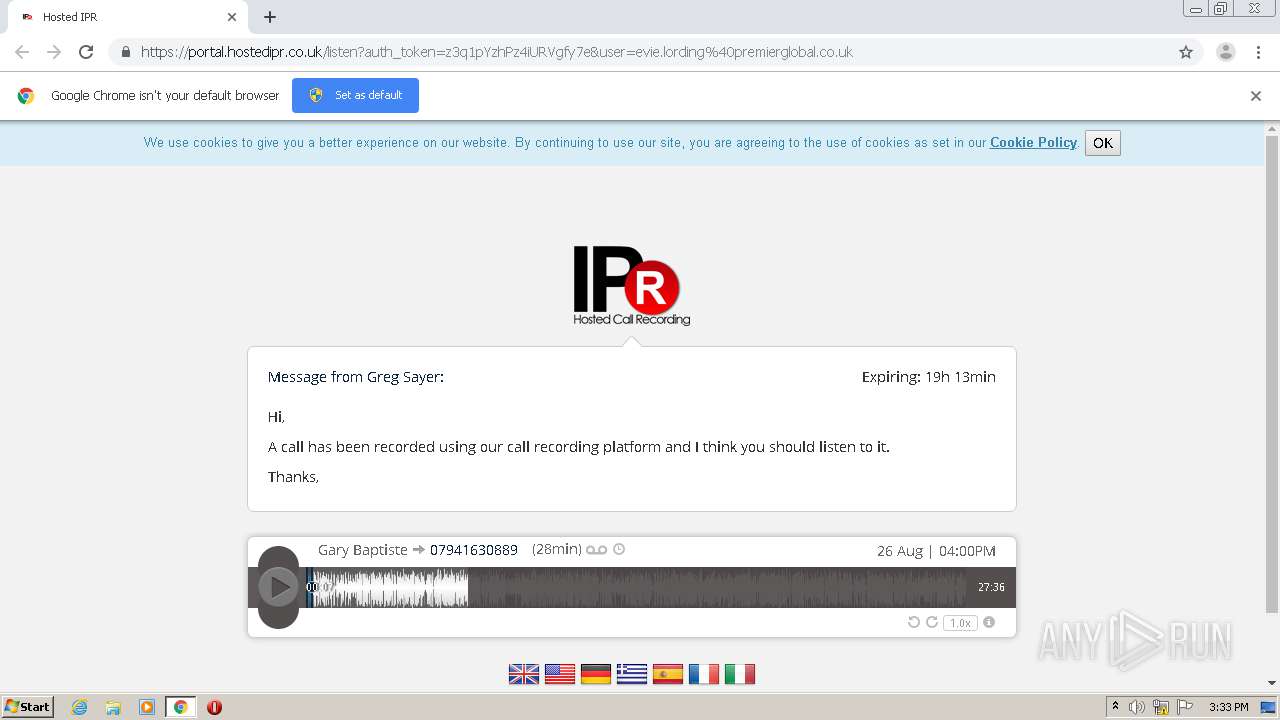Click the 27:36 total duration label
Image resolution: width=1280 pixels, height=720 pixels.
[991, 587]
